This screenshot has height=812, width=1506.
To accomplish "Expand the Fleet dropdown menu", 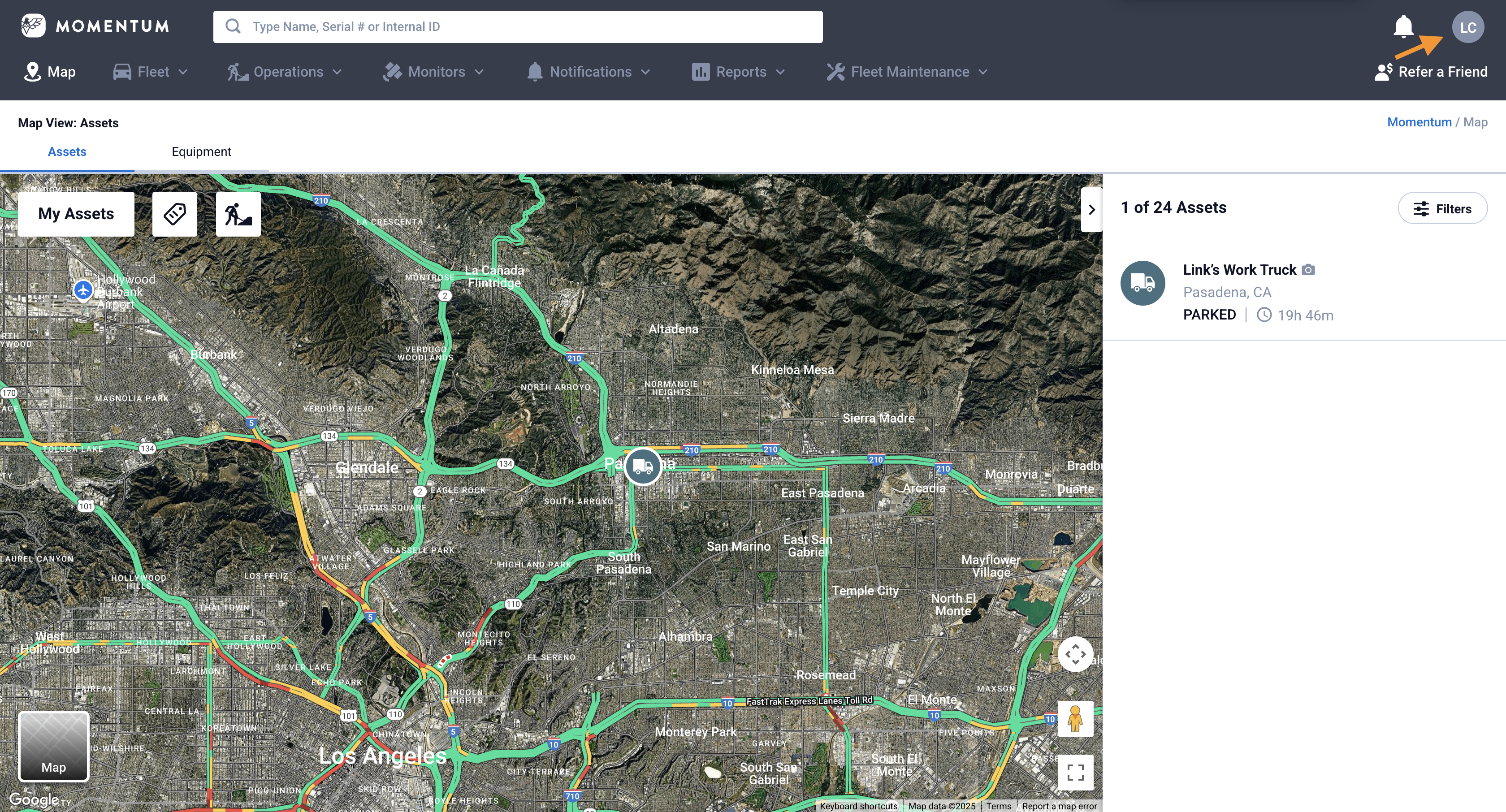I will tap(151, 72).
